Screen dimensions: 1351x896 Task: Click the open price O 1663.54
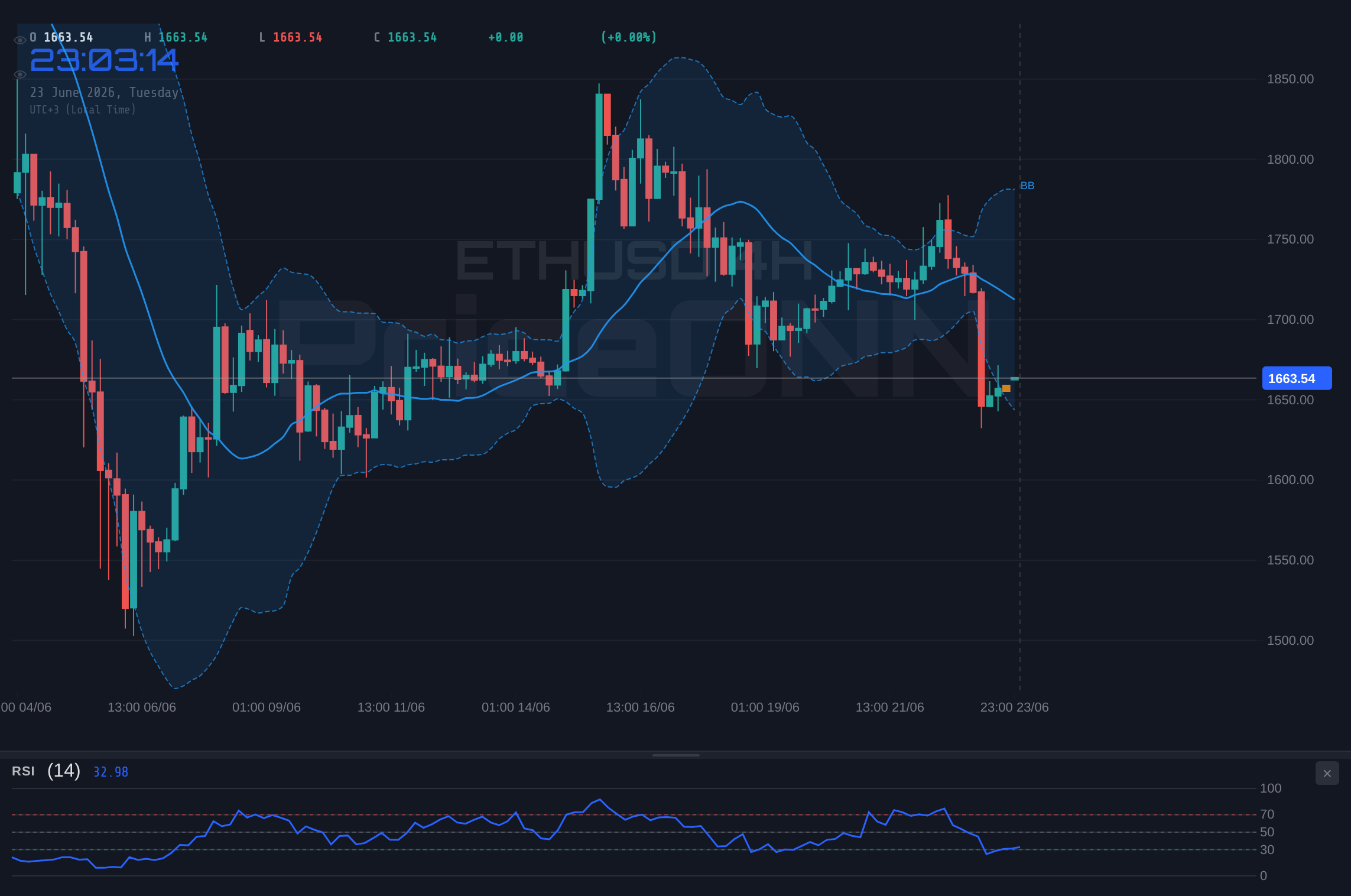pos(61,37)
